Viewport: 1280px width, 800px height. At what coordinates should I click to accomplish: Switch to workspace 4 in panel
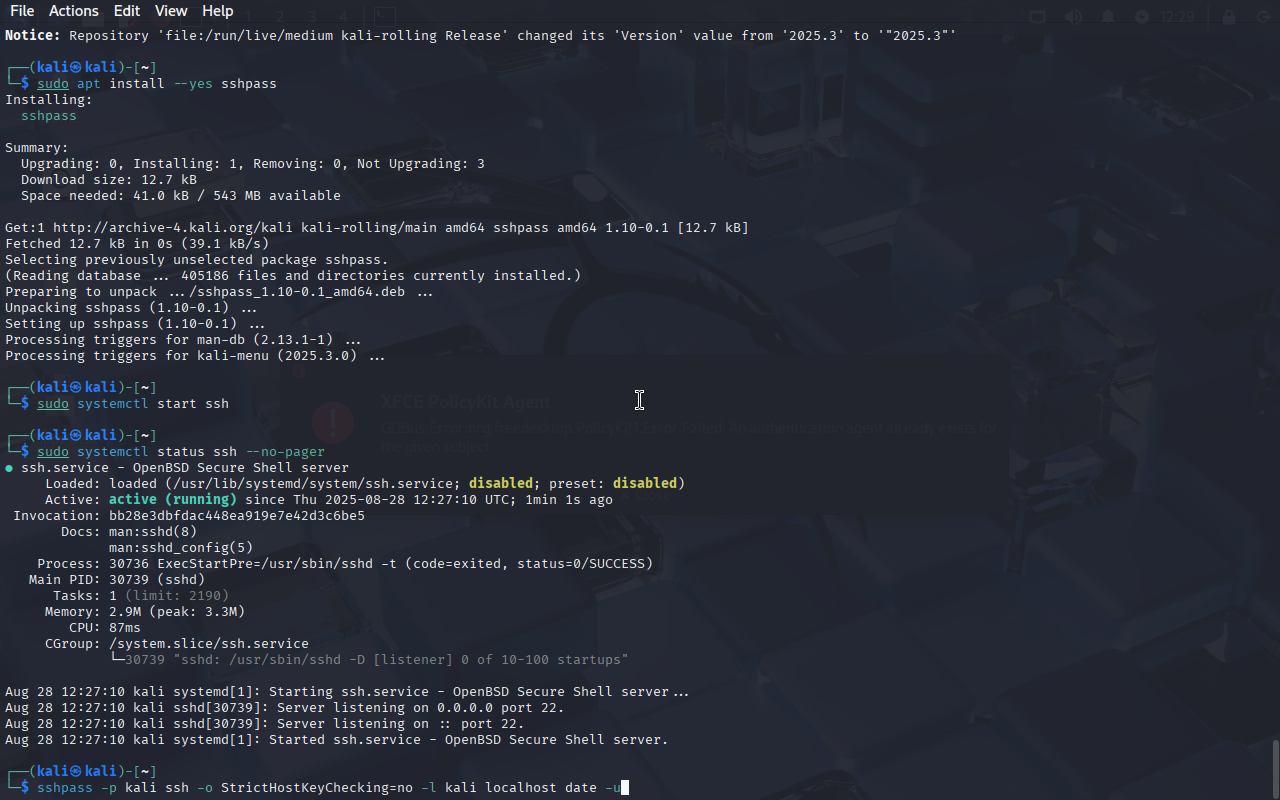[342, 17]
